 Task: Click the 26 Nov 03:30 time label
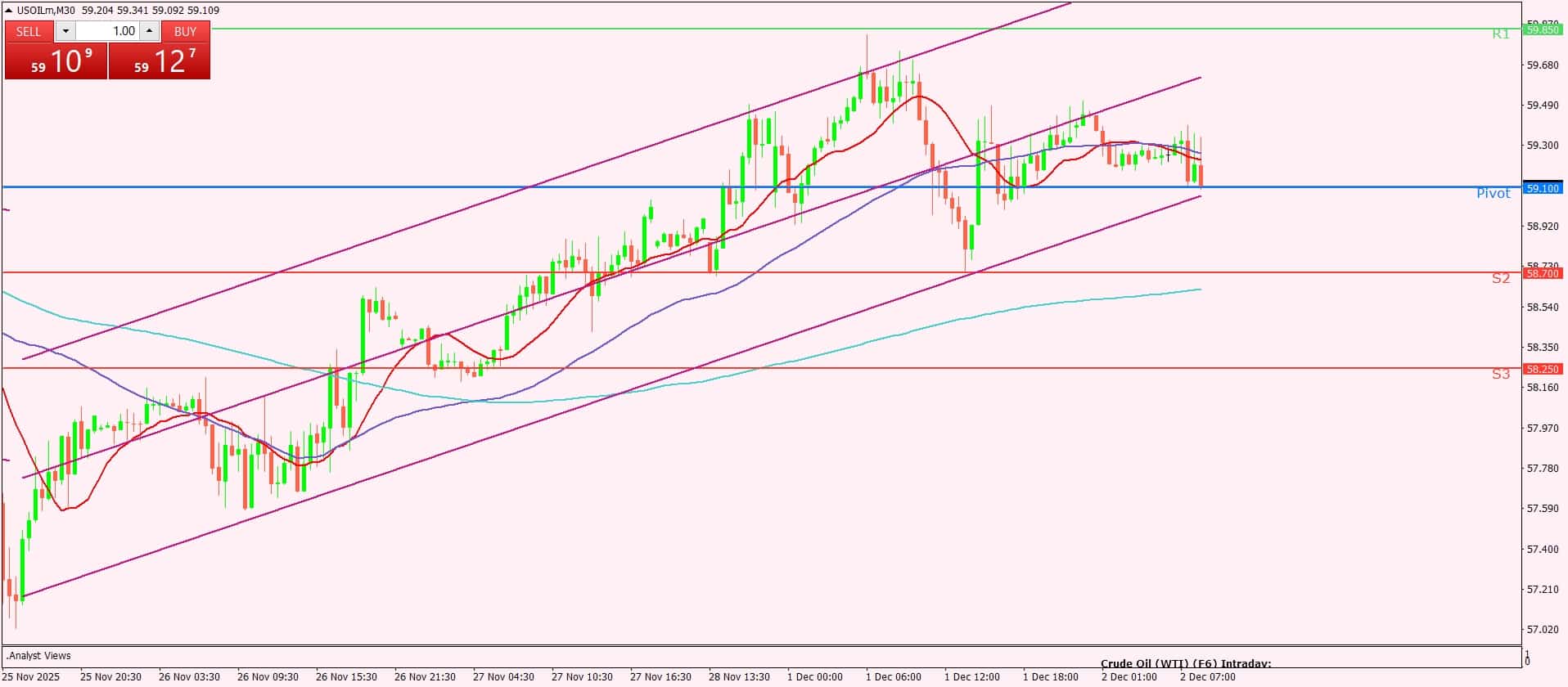(x=189, y=677)
